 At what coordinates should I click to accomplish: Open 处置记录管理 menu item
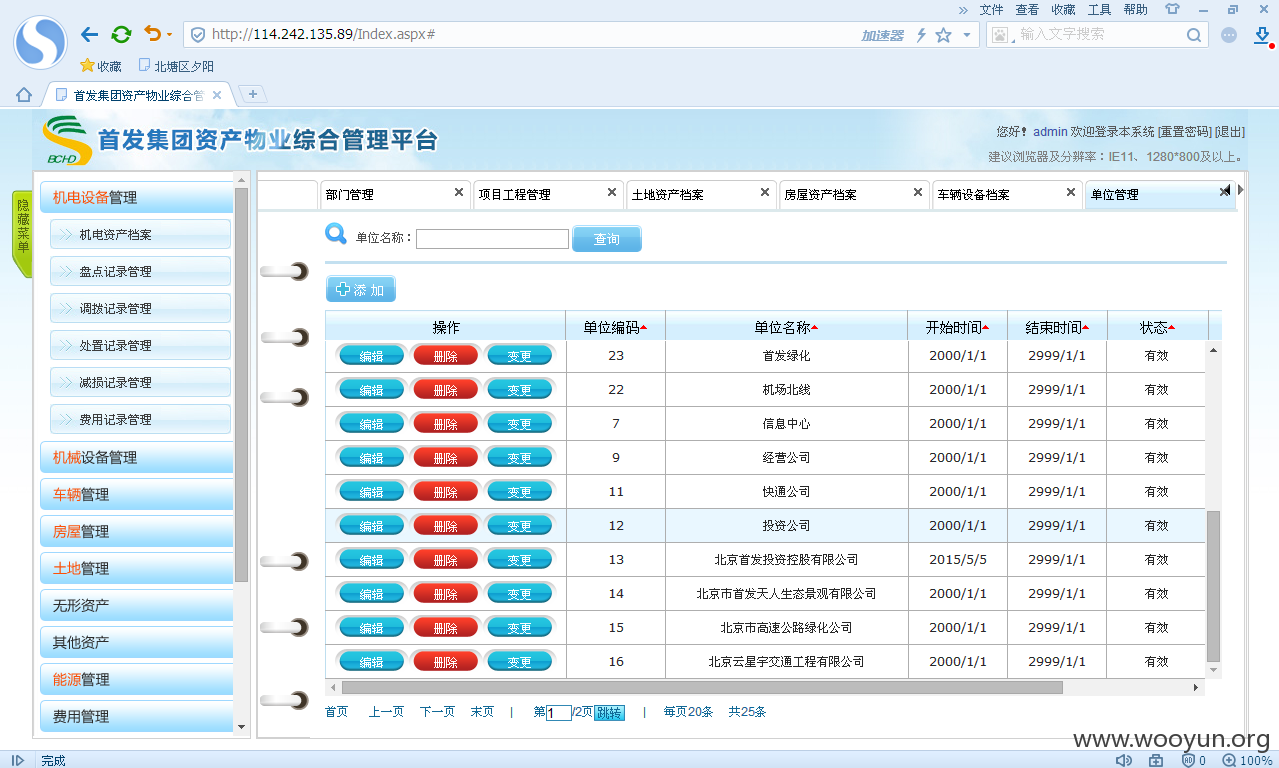140,346
